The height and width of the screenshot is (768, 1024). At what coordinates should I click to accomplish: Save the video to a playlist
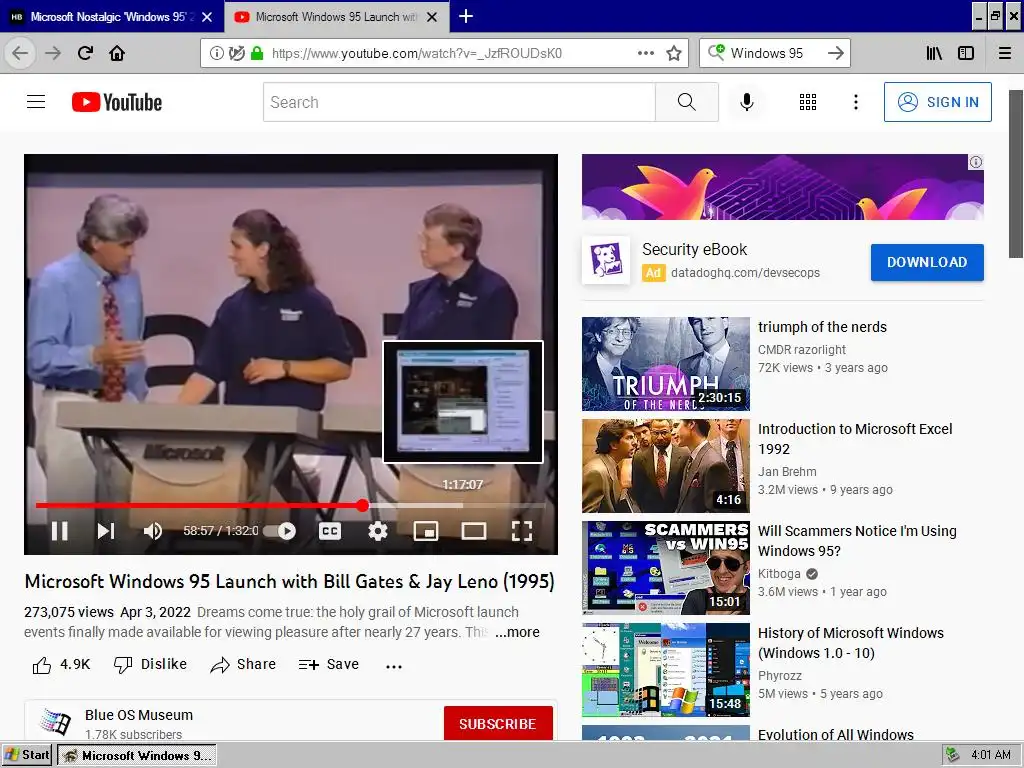[328, 665]
